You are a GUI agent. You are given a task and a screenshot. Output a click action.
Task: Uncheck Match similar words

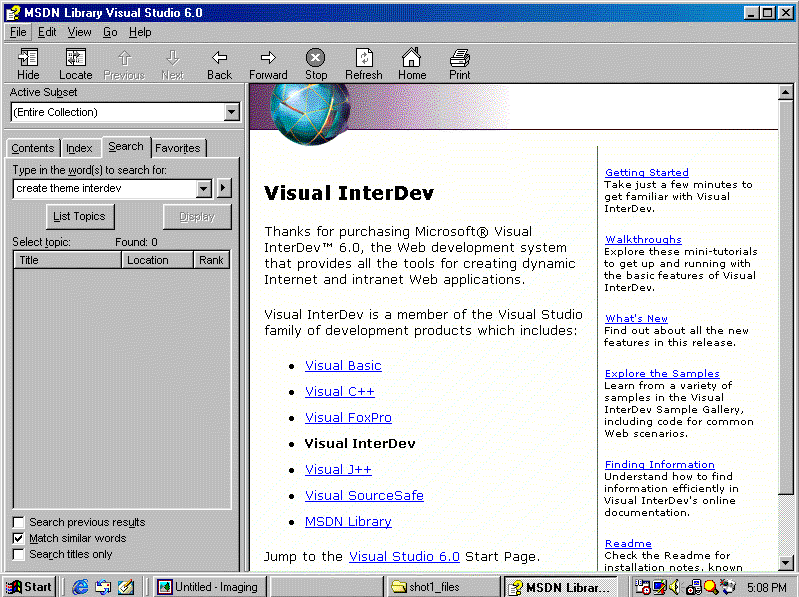pos(18,538)
